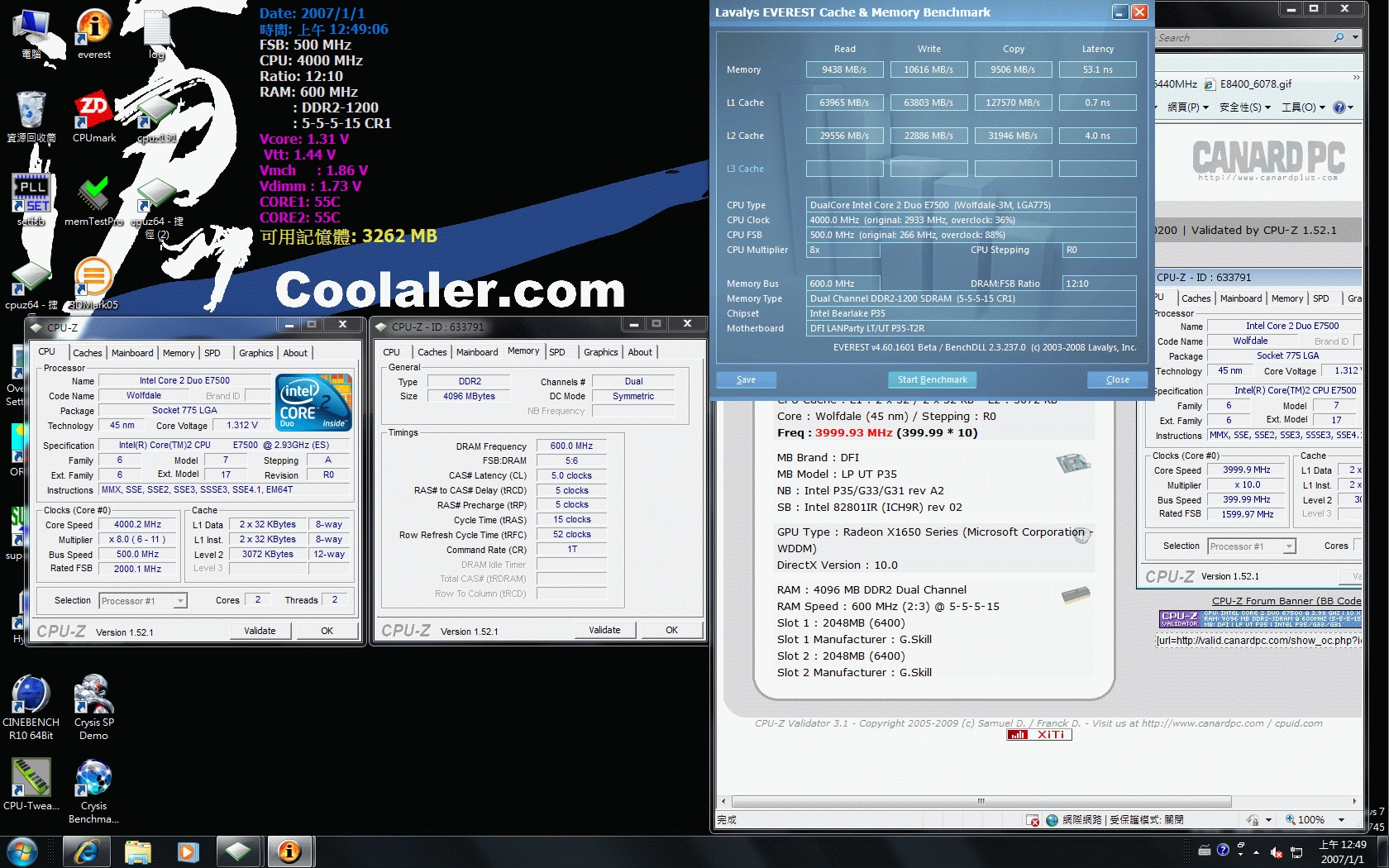Click the BB code URL text field
This screenshot has height=868, width=1389.
click(1258, 641)
